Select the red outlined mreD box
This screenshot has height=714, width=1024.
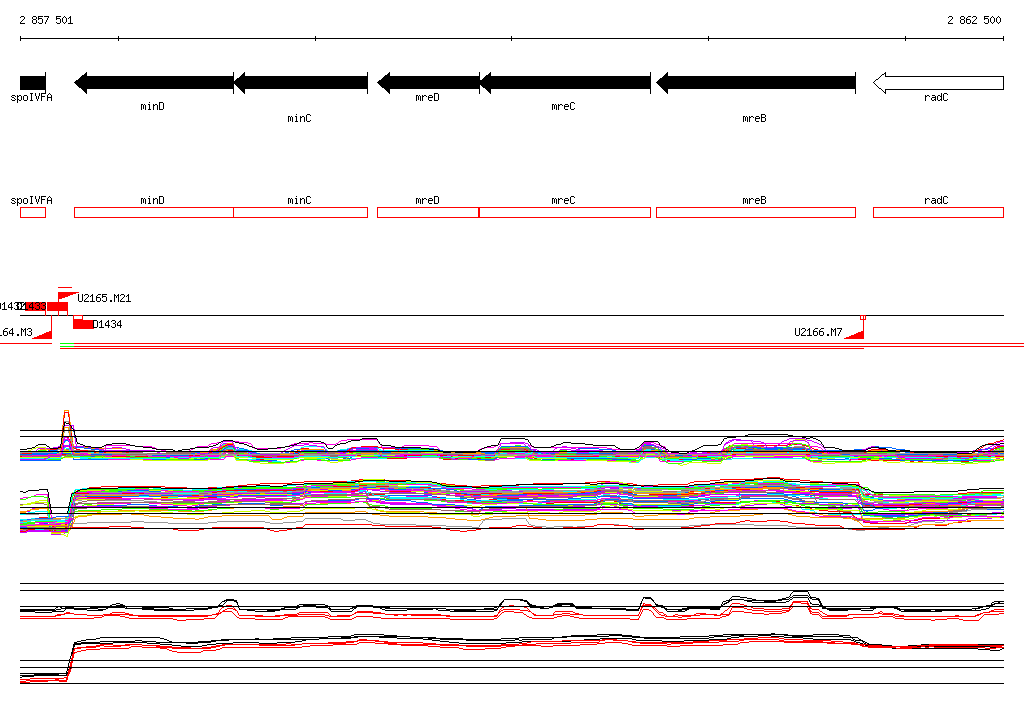(428, 212)
